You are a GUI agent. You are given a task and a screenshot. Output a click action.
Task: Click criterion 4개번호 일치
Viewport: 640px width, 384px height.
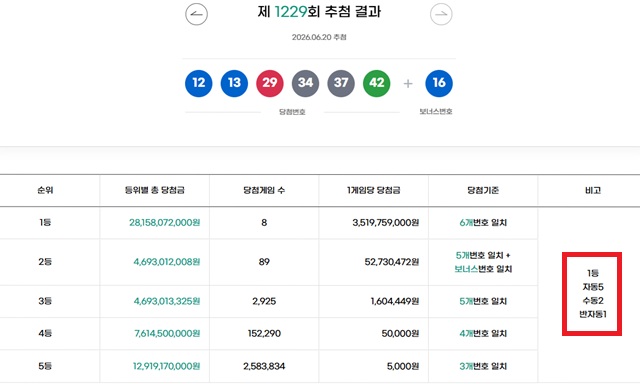[x=483, y=333]
